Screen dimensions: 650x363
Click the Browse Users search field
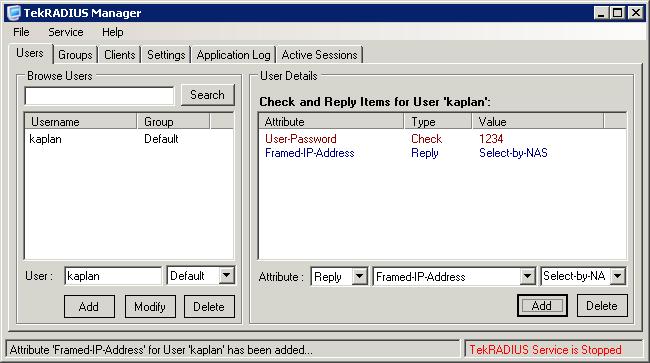pyautogui.click(x=99, y=96)
